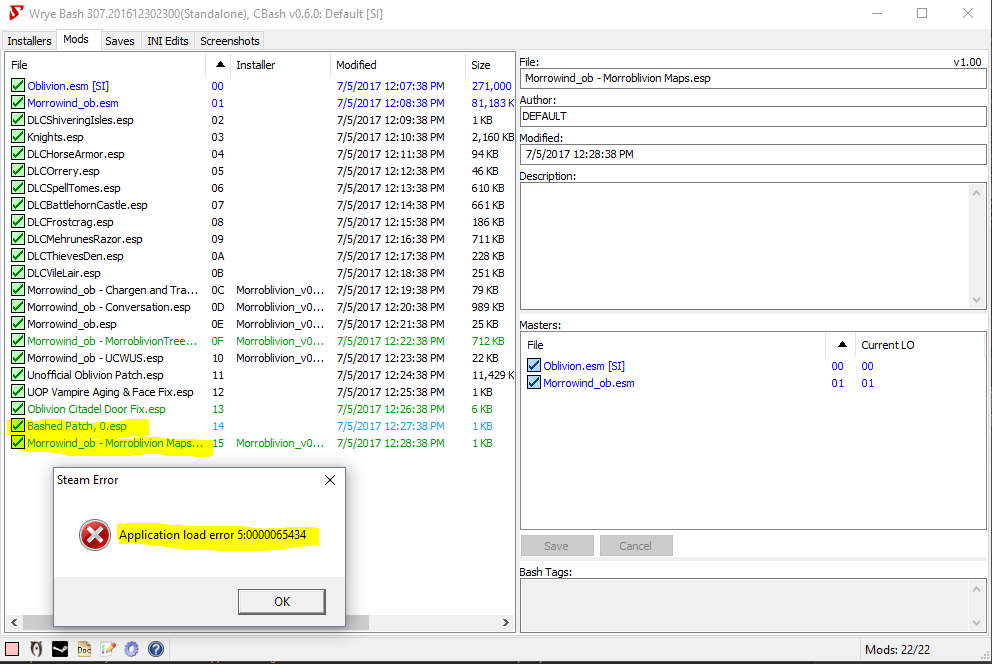Sort by the File column header
This screenshot has width=992, height=664.
click(106, 65)
